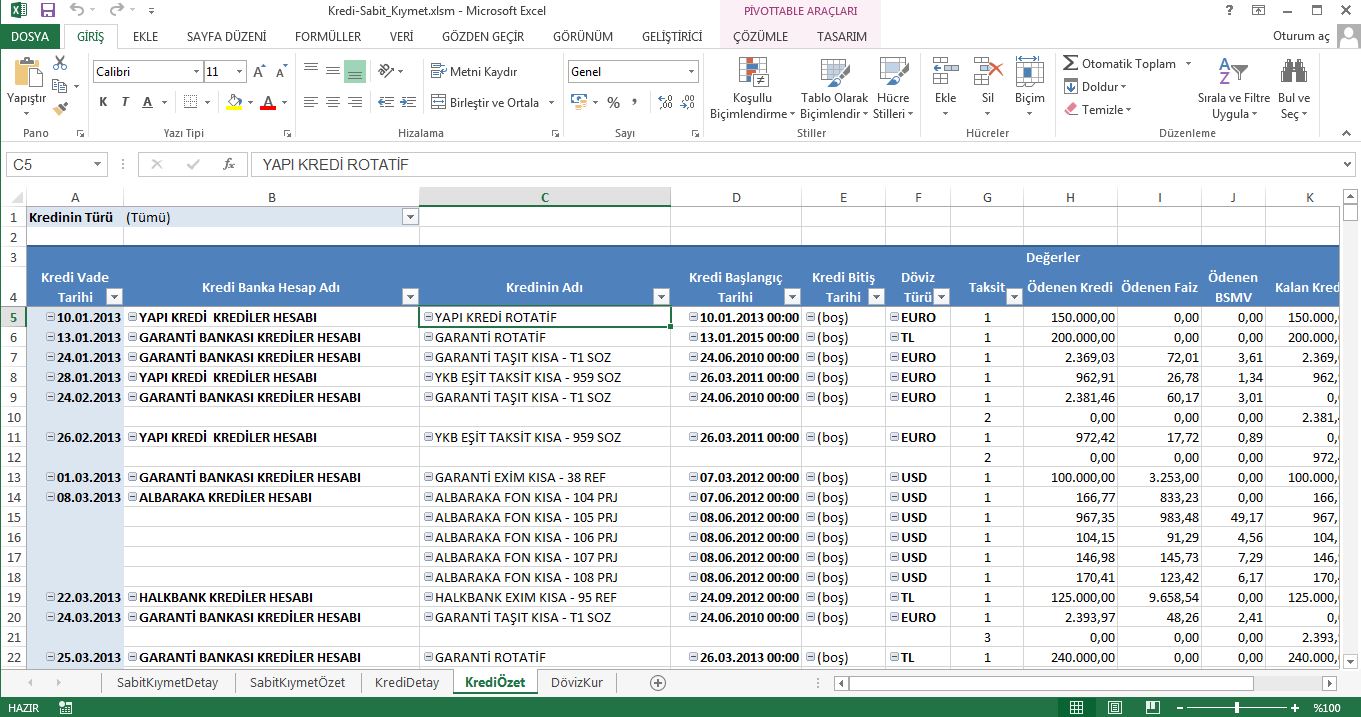Open the DOSYA file menu

30,37
